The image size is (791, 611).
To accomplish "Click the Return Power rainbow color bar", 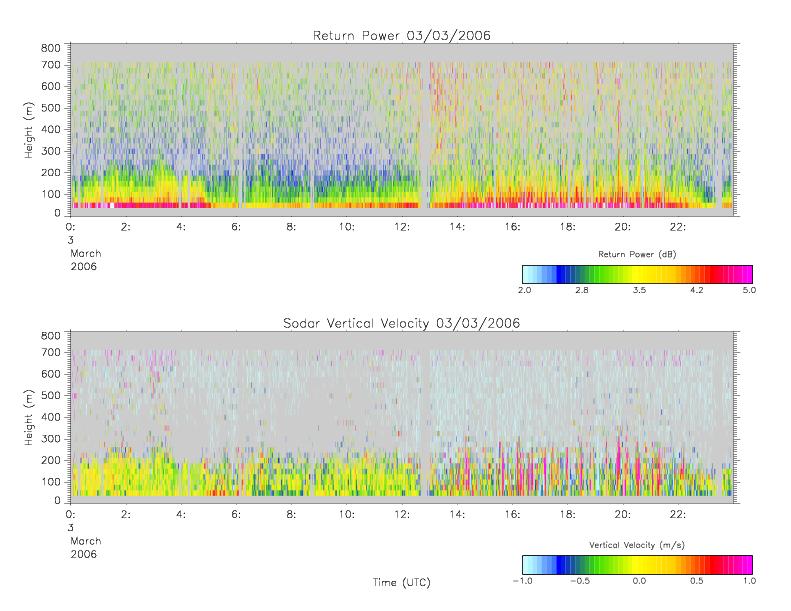I will pyautogui.click(x=637, y=274).
